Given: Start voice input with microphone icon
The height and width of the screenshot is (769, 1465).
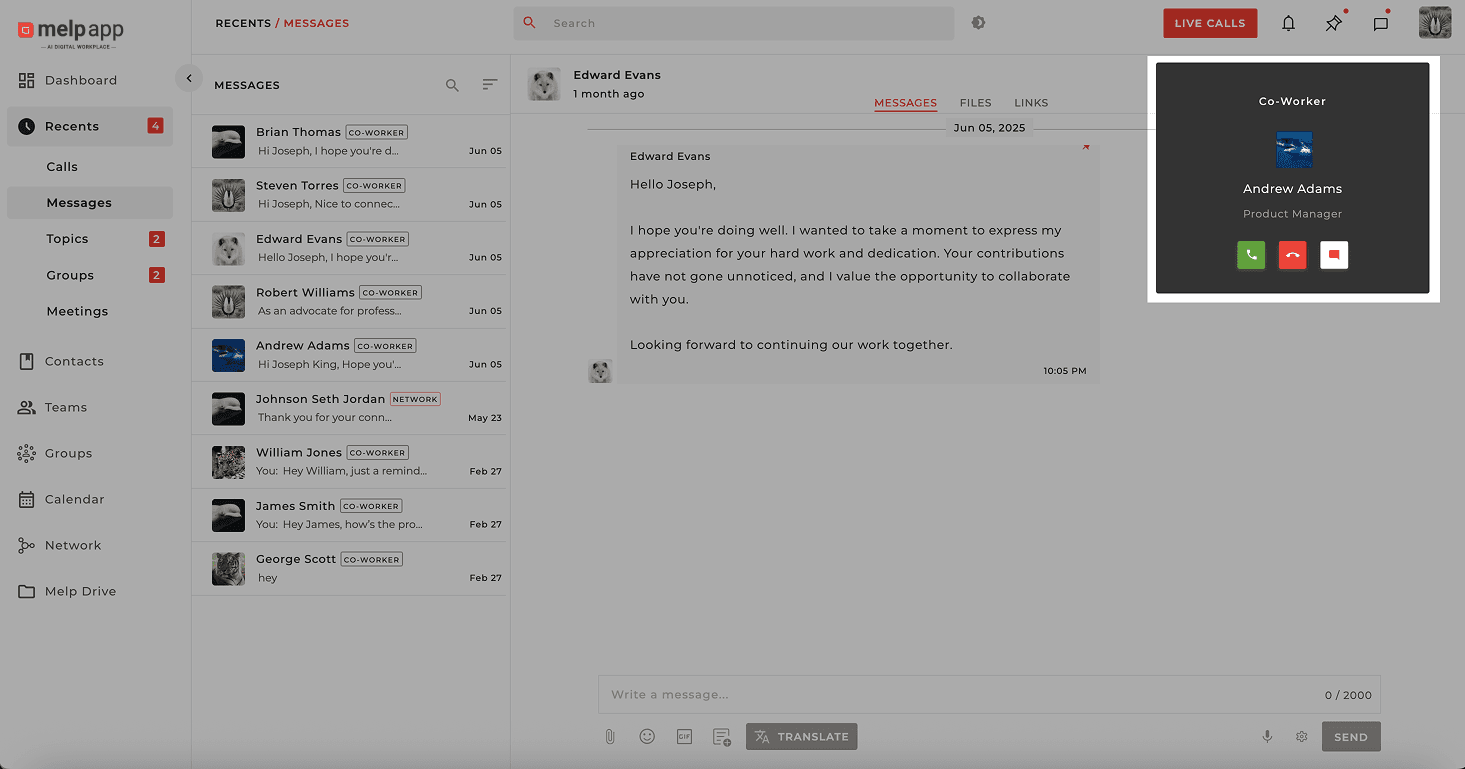Looking at the screenshot, I should point(1267,737).
